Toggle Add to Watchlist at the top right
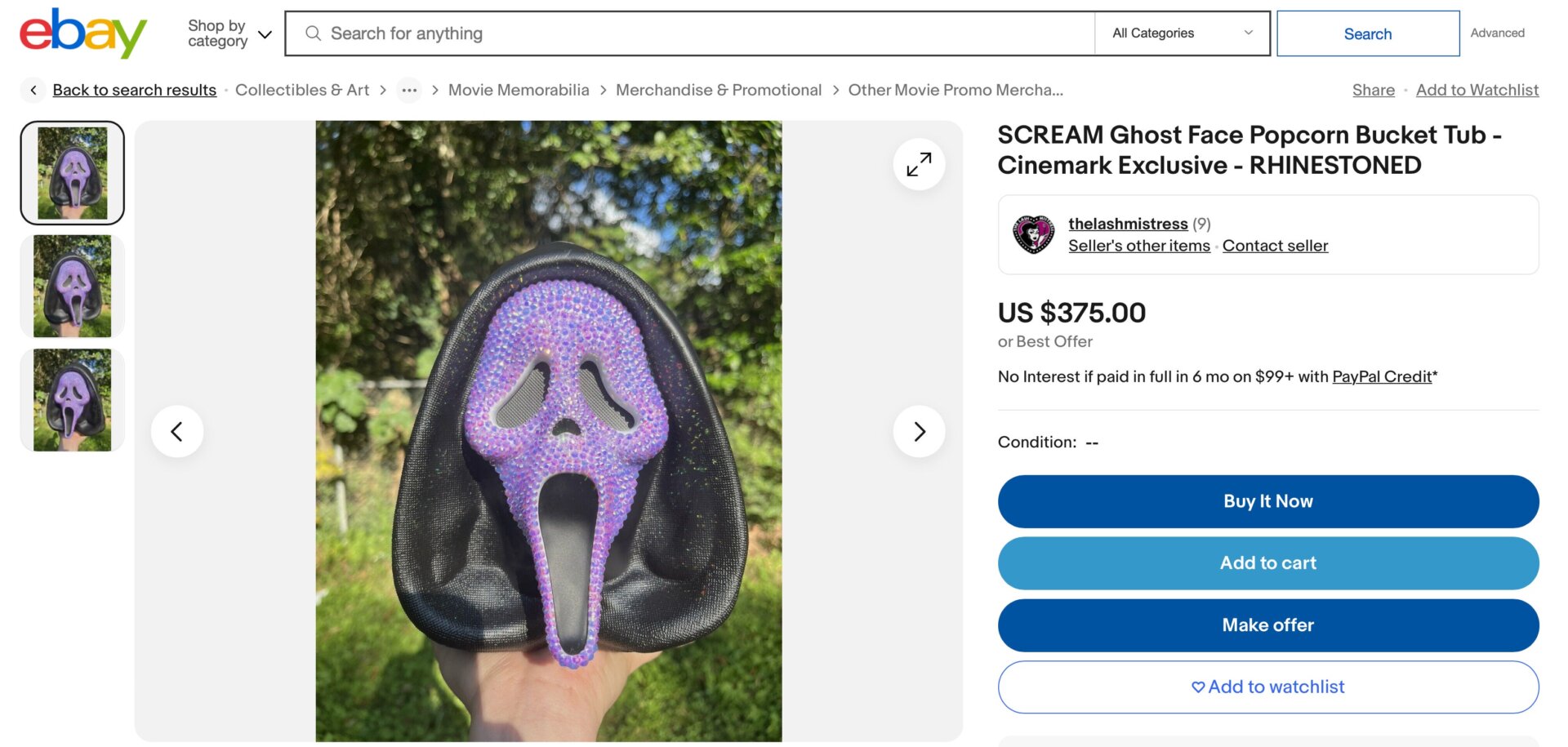 click(1477, 90)
